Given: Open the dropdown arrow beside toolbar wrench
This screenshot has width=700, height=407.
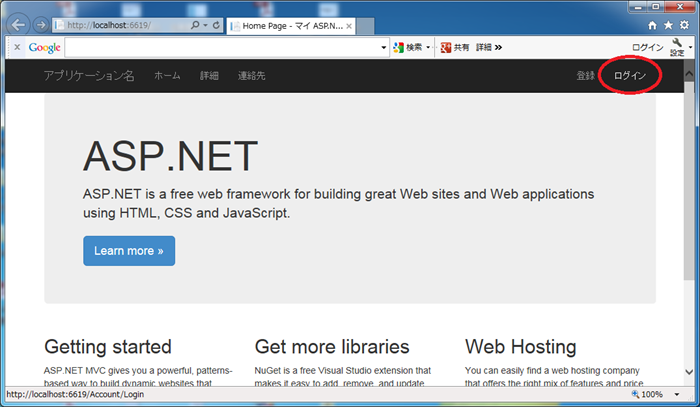Looking at the screenshot, I should pos(690,47).
